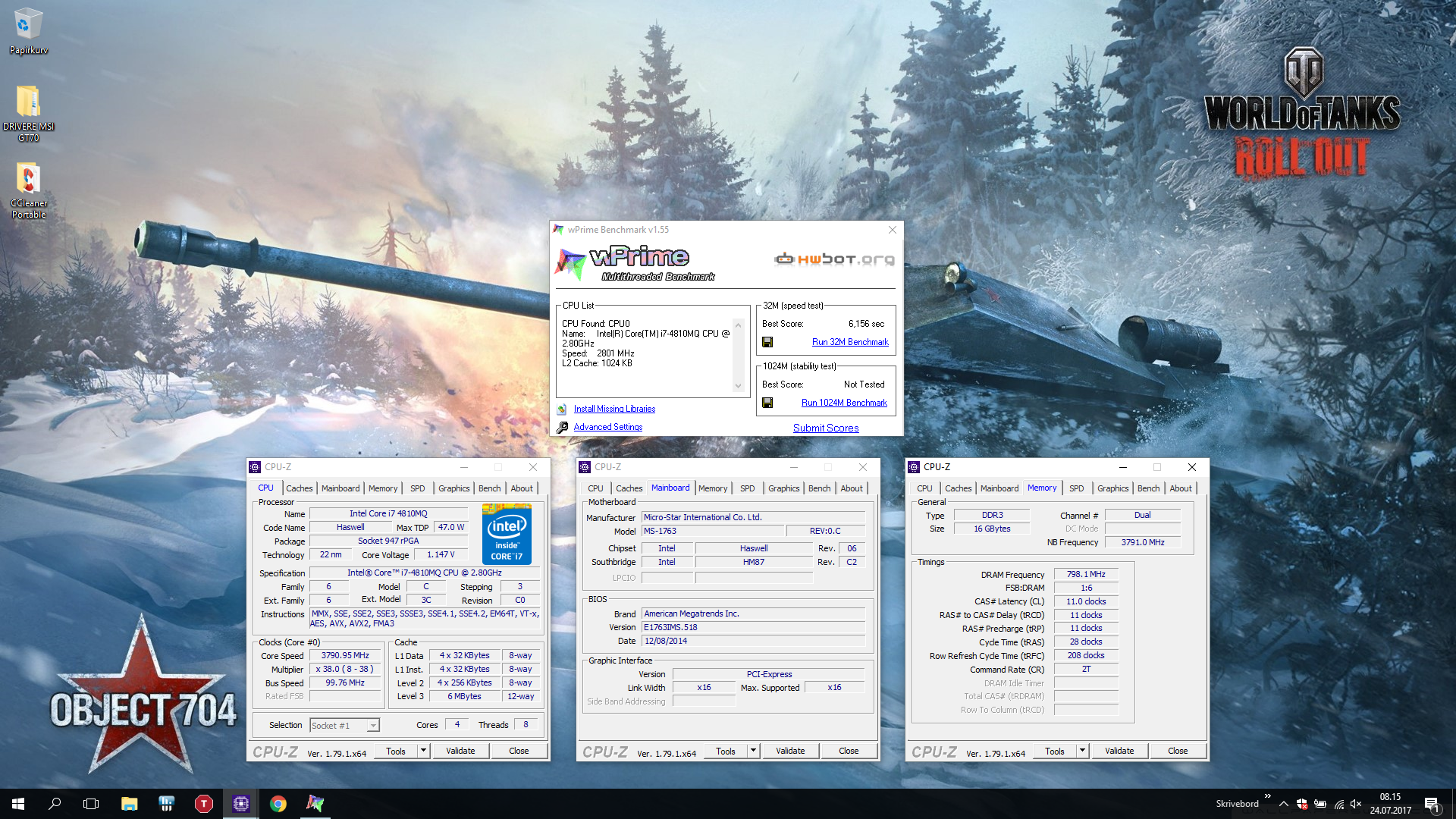Expand Tools dropdown arrow in Memory CPU-Z window

(1082, 751)
